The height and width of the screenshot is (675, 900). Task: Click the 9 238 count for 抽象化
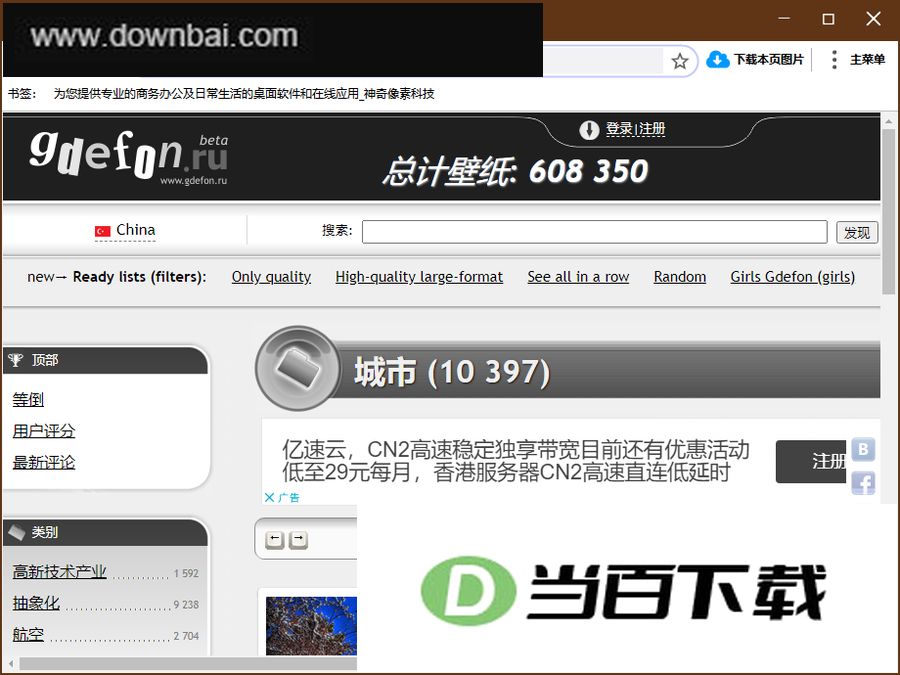click(x=186, y=604)
